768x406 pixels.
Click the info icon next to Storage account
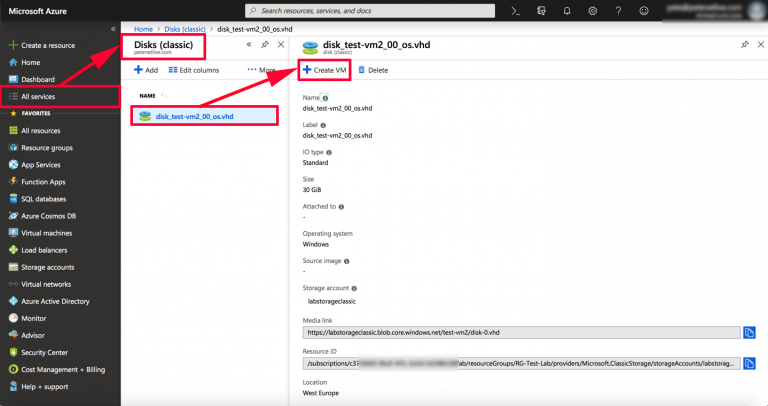click(354, 288)
